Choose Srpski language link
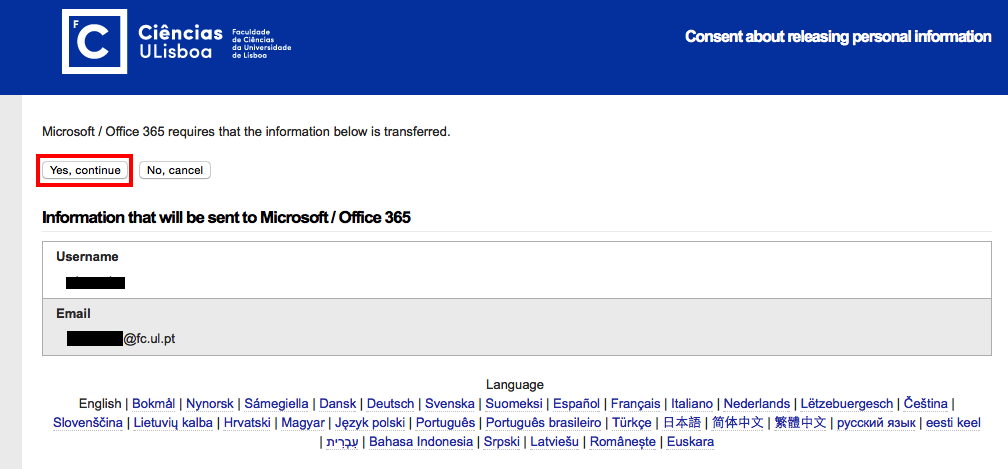Screen dimensions: 1008x469 click(x=501, y=442)
